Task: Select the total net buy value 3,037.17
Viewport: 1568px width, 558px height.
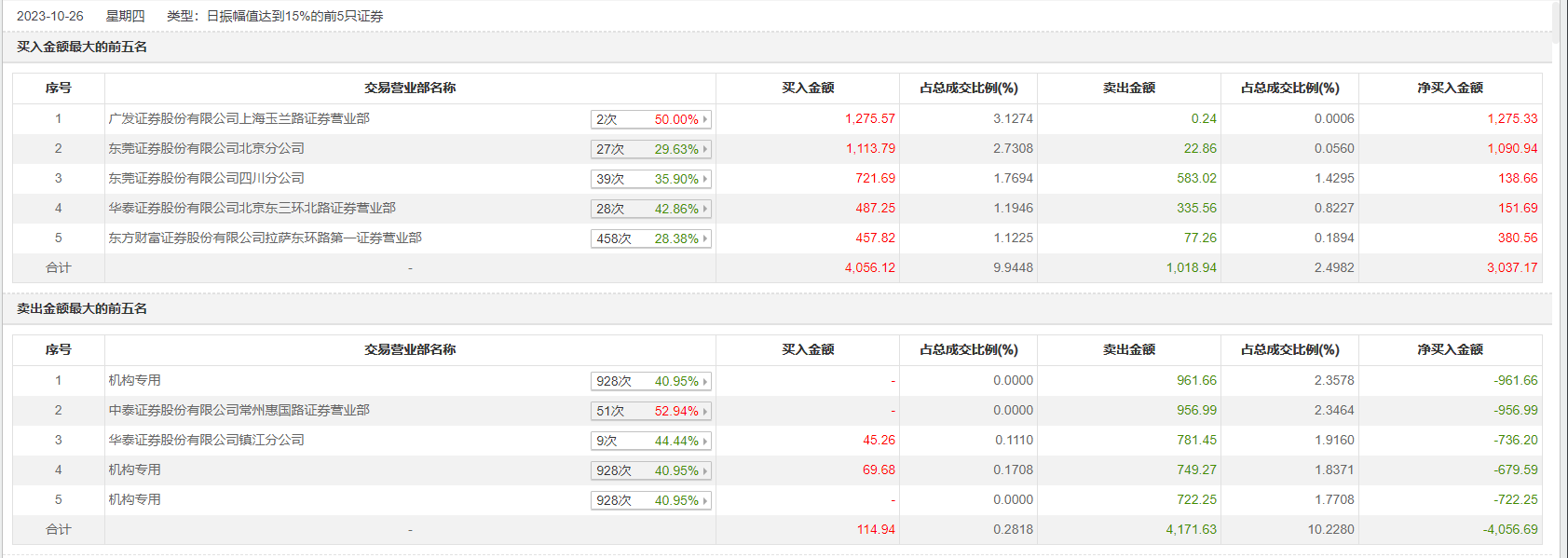Action: tap(1511, 267)
